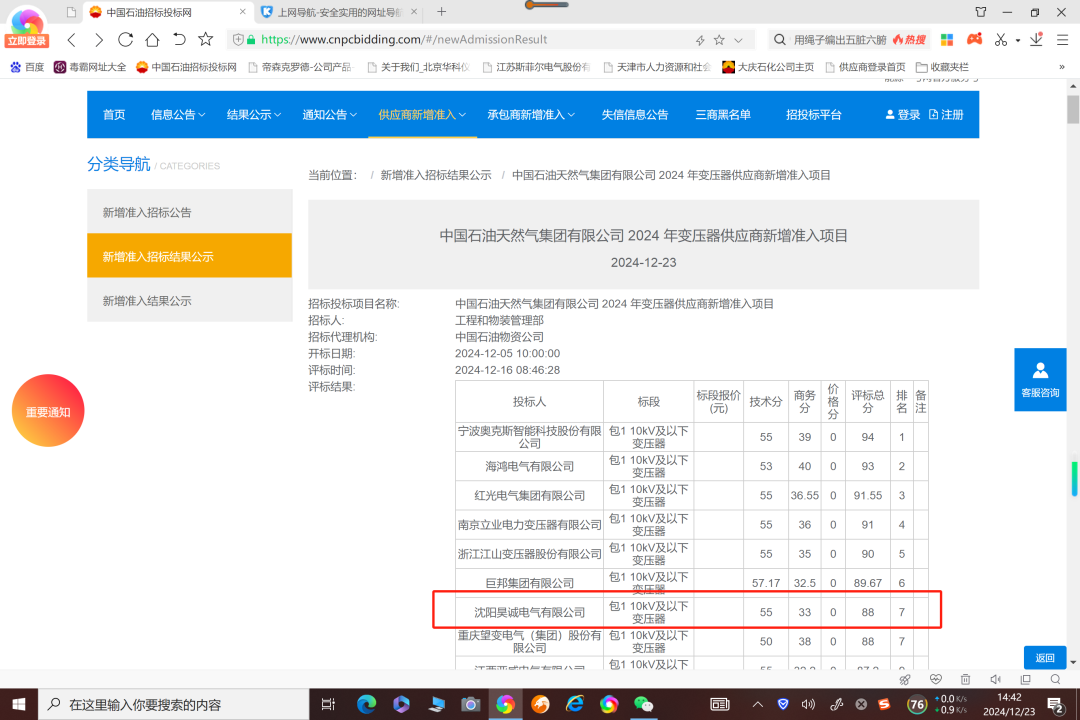Viewport: 1080px width, 720px height.
Task: Click the rocket accelerator icon in status bar
Action: point(905,679)
